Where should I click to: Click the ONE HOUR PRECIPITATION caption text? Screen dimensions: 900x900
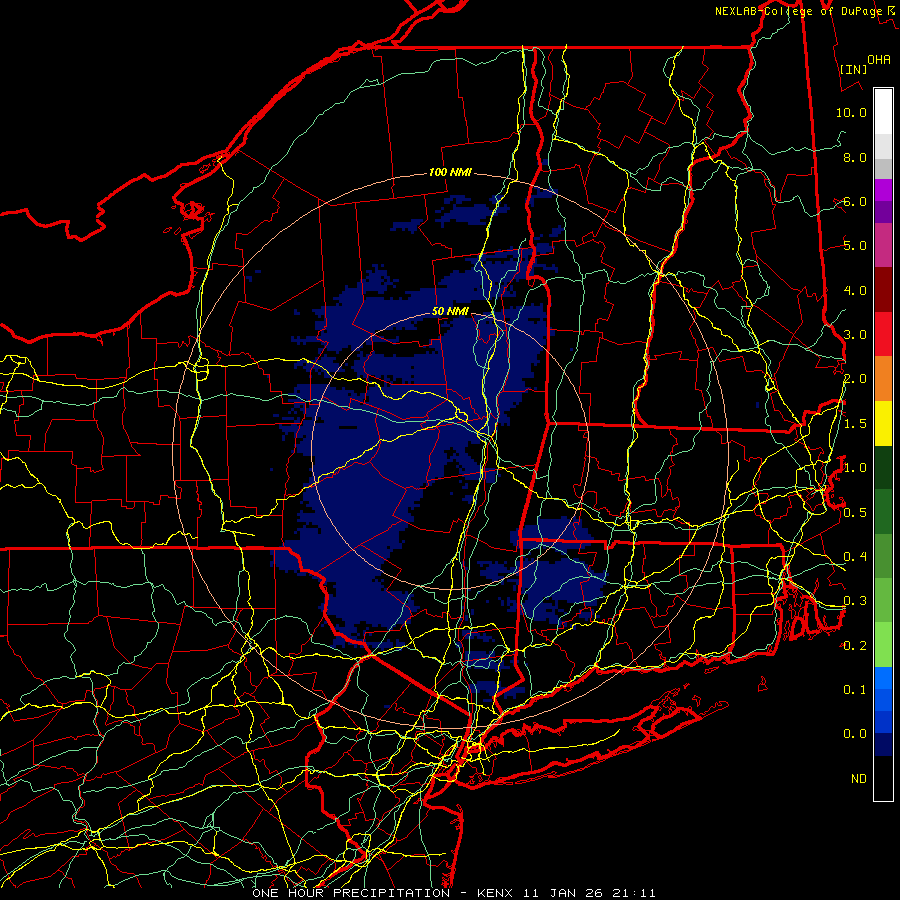point(351,893)
